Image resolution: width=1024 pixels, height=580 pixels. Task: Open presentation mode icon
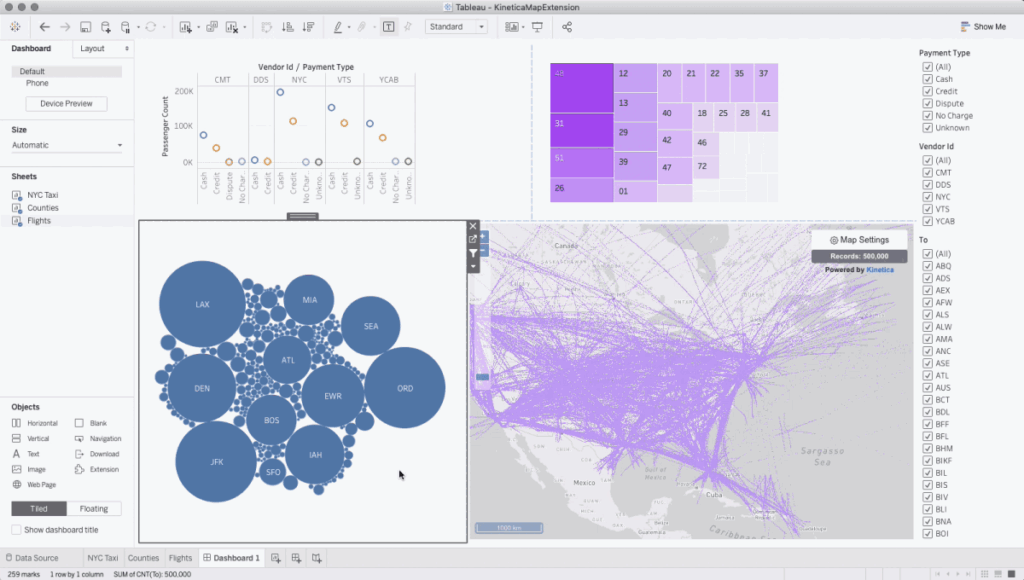point(537,27)
